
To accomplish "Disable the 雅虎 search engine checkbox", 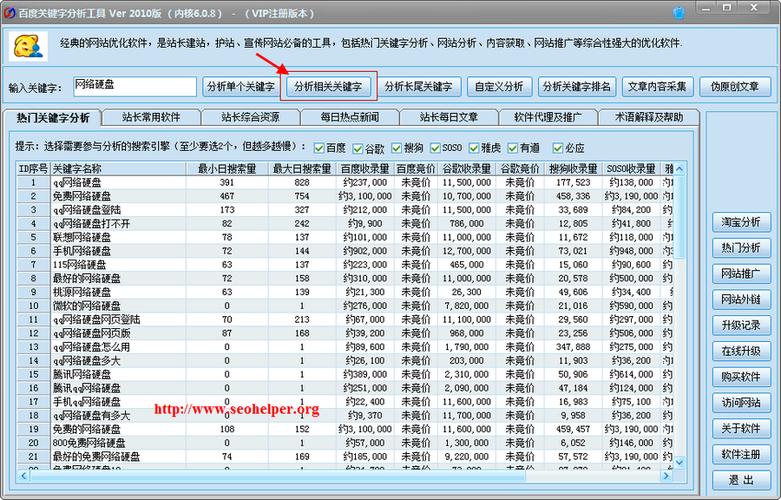I will pos(474,148).
